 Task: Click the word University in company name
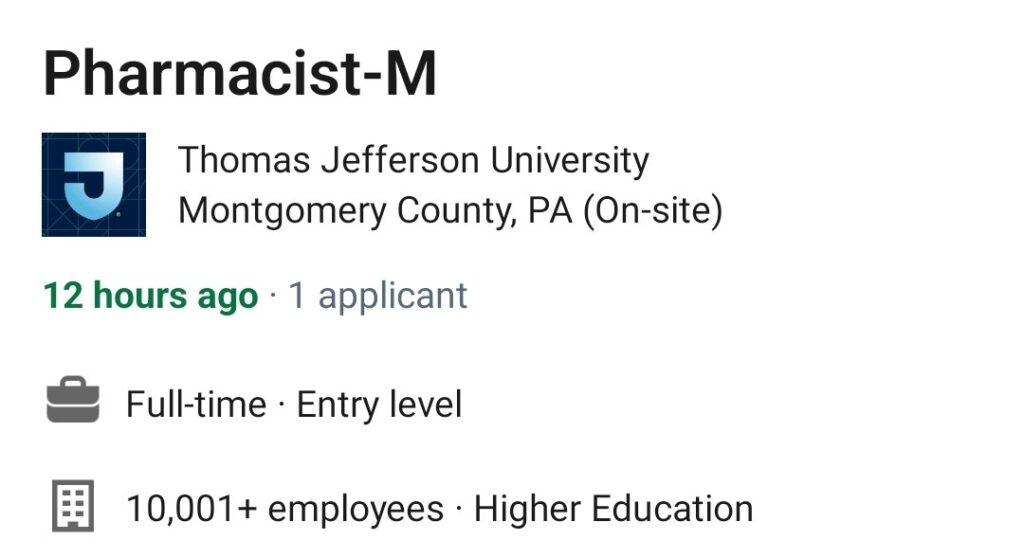569,160
